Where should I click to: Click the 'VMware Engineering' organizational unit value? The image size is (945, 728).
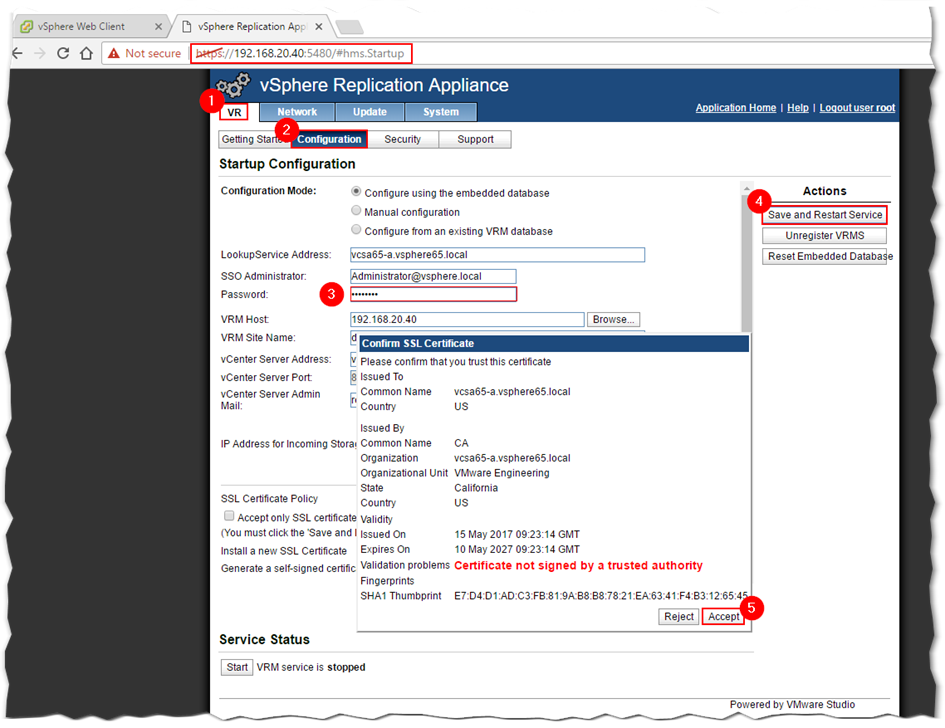pos(501,473)
